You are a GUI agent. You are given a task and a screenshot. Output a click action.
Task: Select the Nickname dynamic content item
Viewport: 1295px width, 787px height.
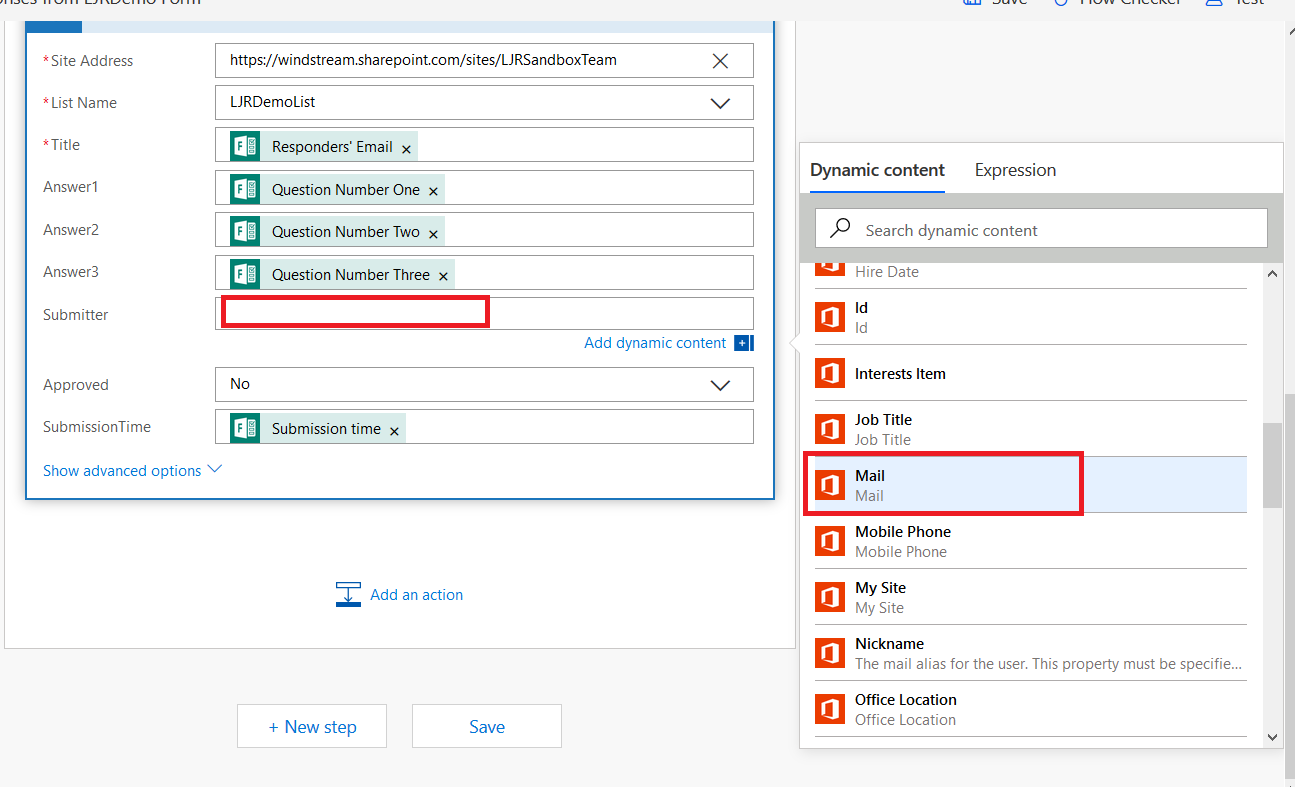coord(1030,653)
